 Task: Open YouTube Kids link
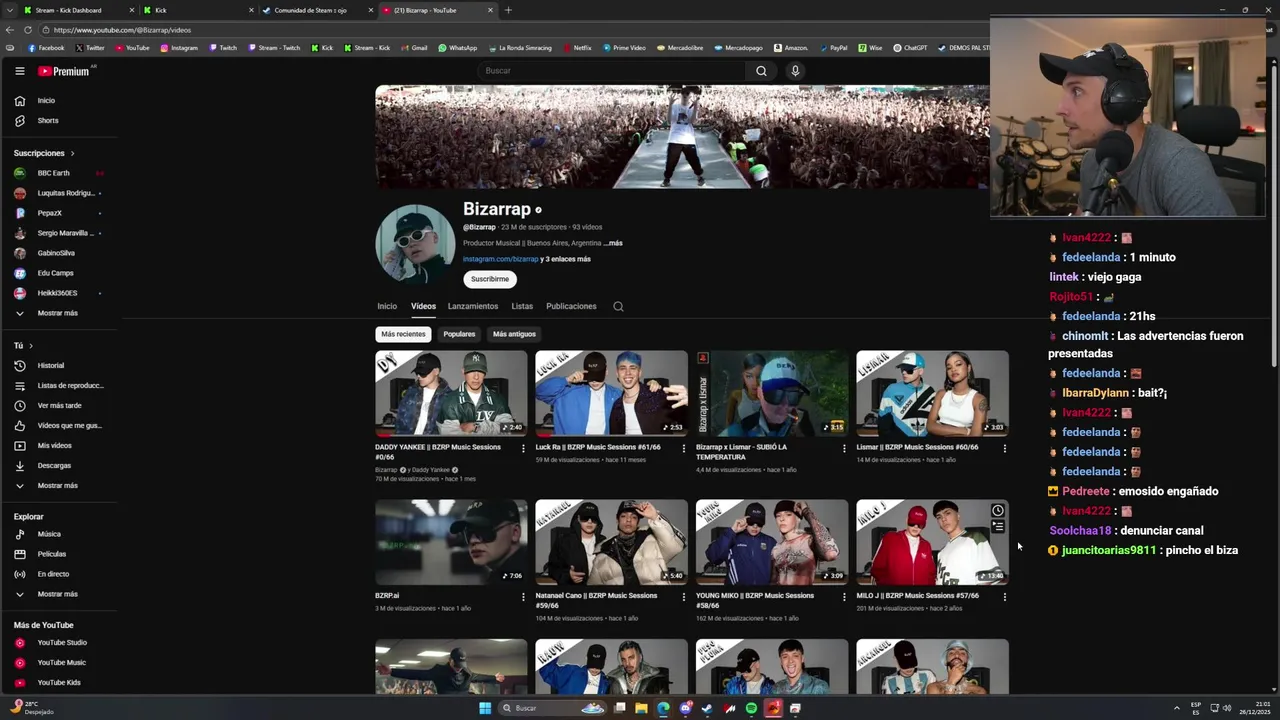tap(59, 682)
